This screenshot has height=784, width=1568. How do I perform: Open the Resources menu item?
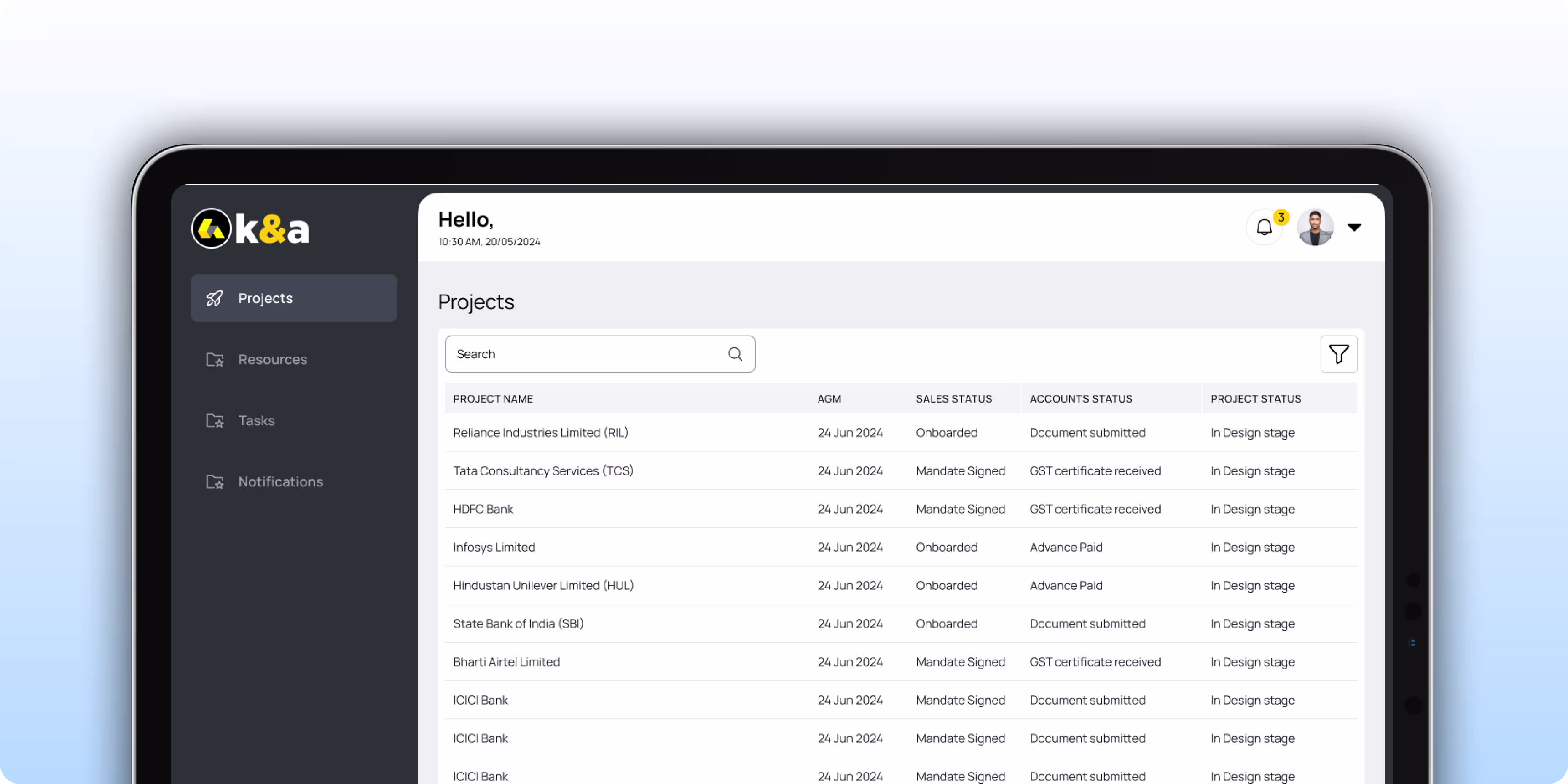[x=272, y=360]
